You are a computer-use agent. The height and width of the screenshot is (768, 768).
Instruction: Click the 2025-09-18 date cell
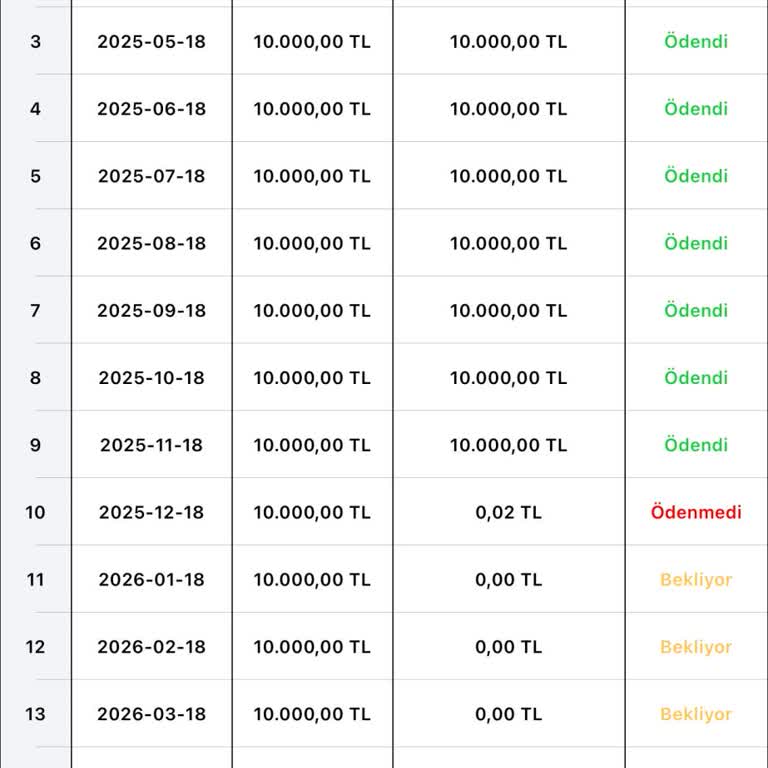[x=151, y=310]
